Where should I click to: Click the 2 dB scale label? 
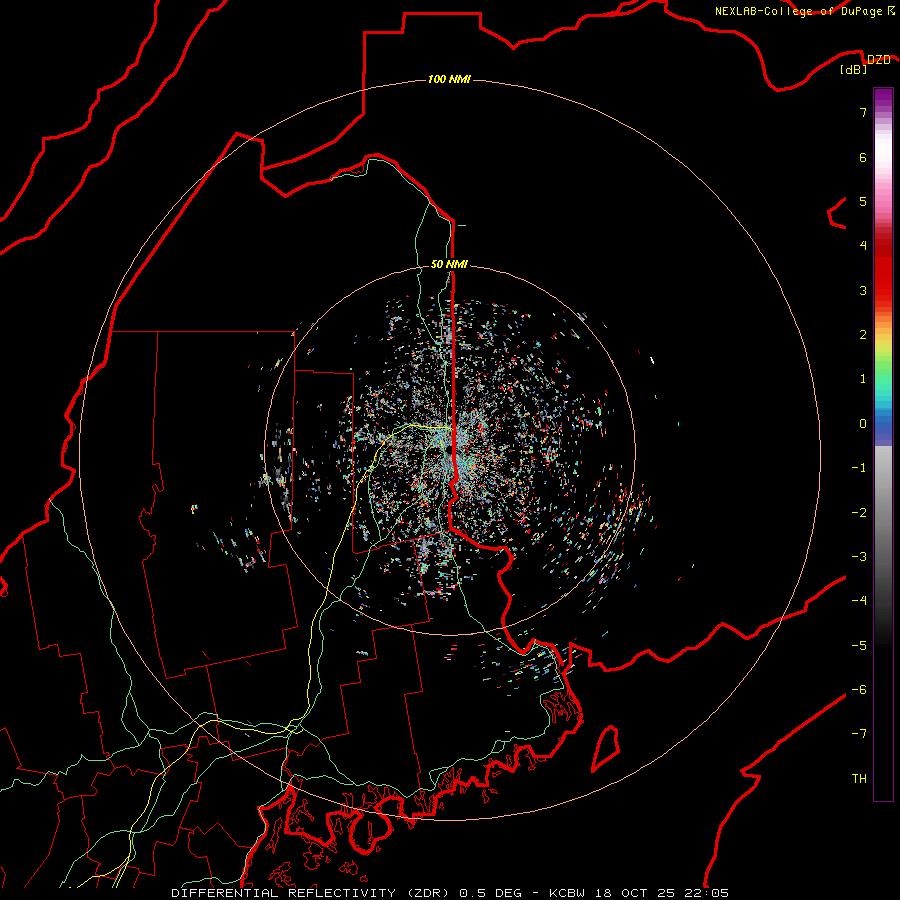coord(863,335)
